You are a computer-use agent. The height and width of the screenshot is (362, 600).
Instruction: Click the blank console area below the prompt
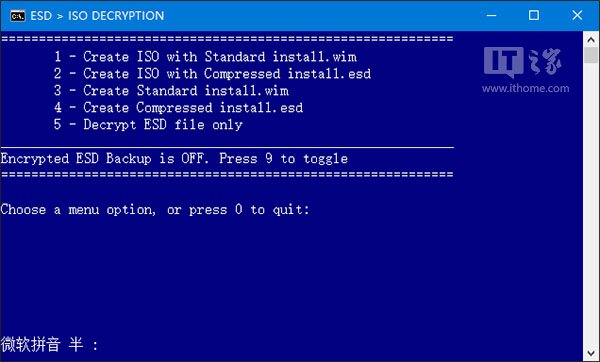[x=291, y=276]
